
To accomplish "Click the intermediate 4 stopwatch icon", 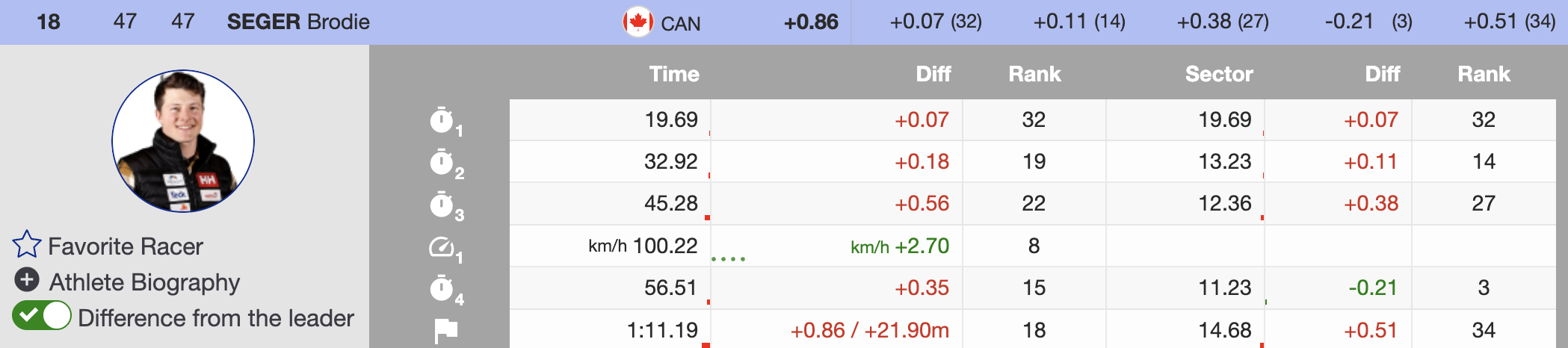I will pyautogui.click(x=442, y=288).
